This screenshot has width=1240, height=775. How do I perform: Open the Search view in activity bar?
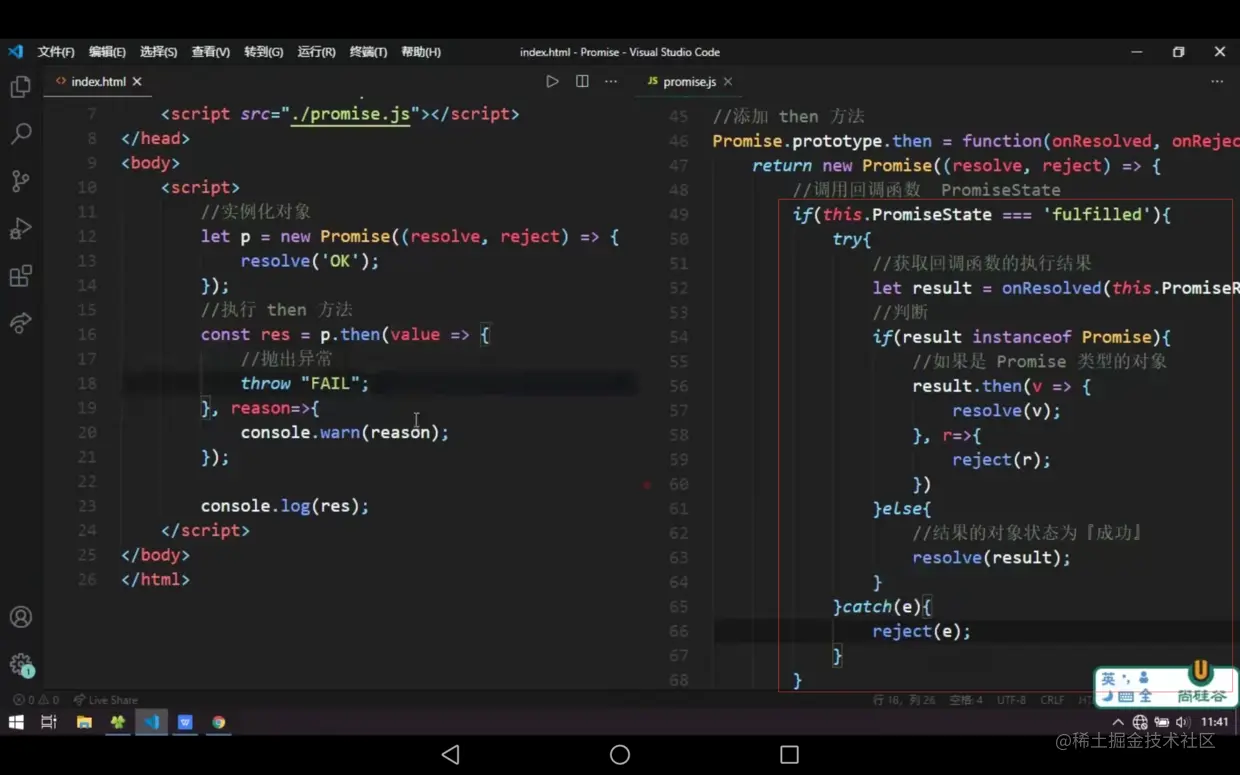[20, 134]
